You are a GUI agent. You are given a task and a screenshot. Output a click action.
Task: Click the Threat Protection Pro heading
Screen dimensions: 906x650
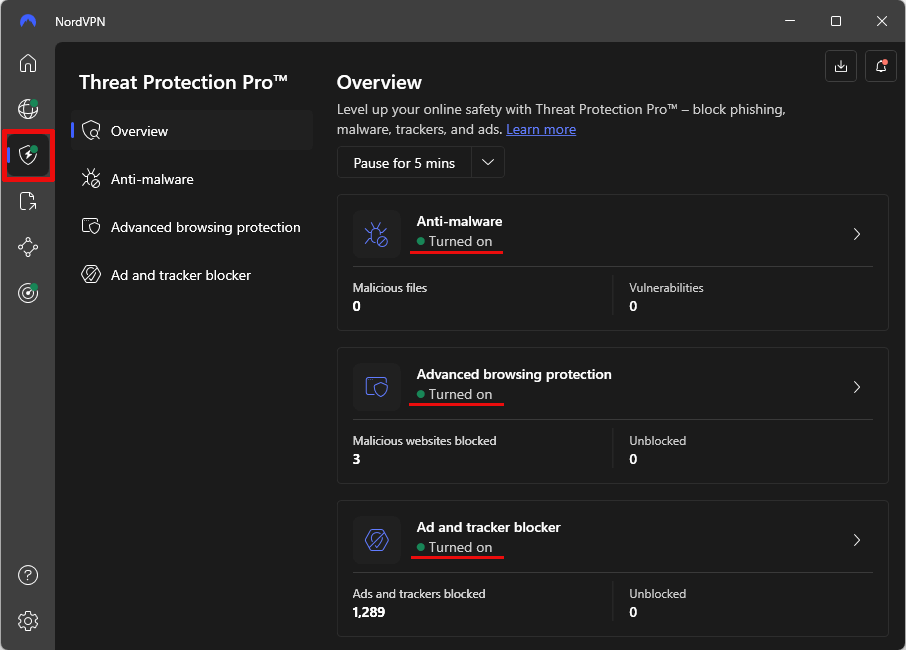[183, 82]
